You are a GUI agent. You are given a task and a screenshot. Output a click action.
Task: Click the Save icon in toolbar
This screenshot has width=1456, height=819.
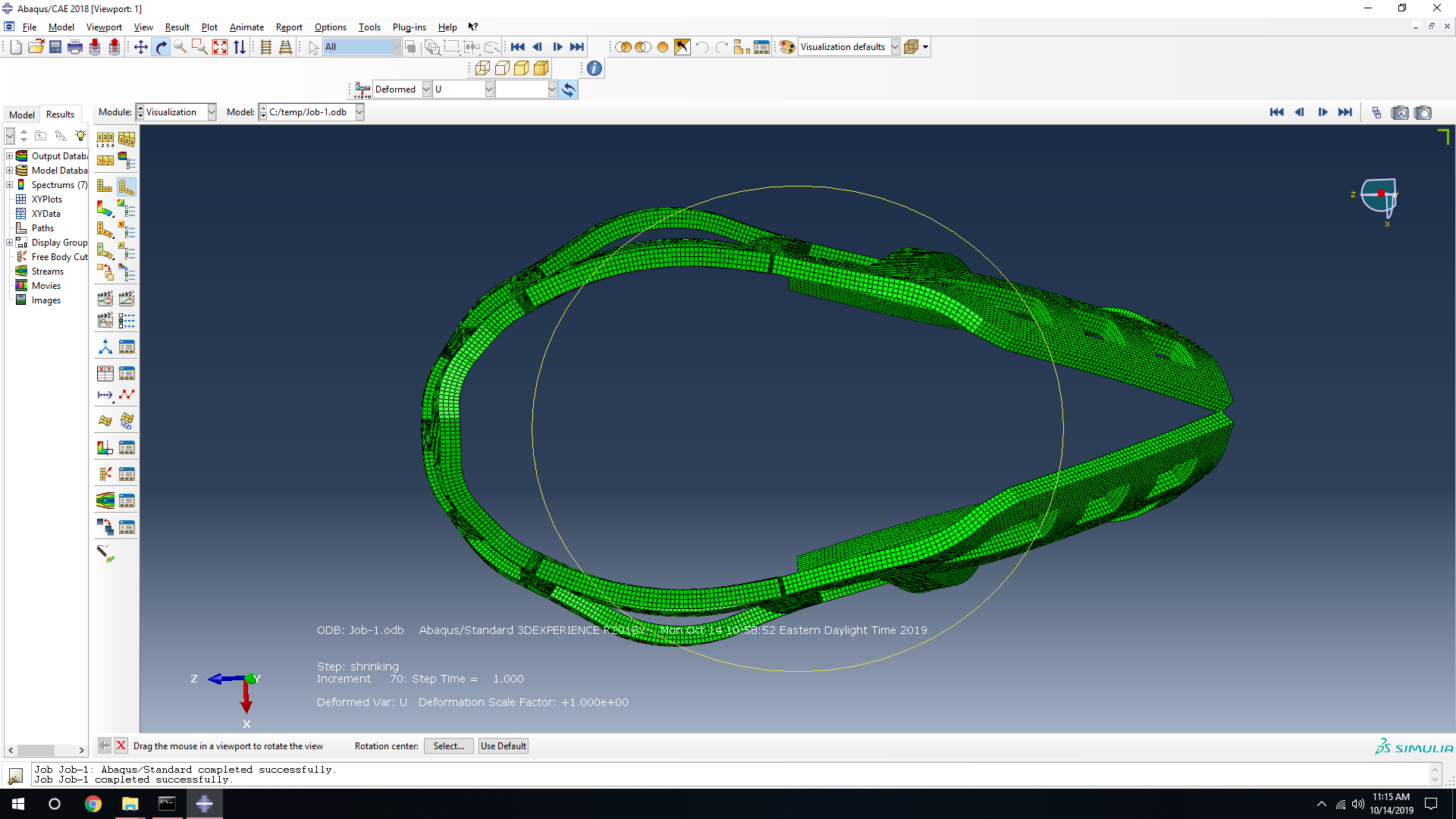pos(55,47)
